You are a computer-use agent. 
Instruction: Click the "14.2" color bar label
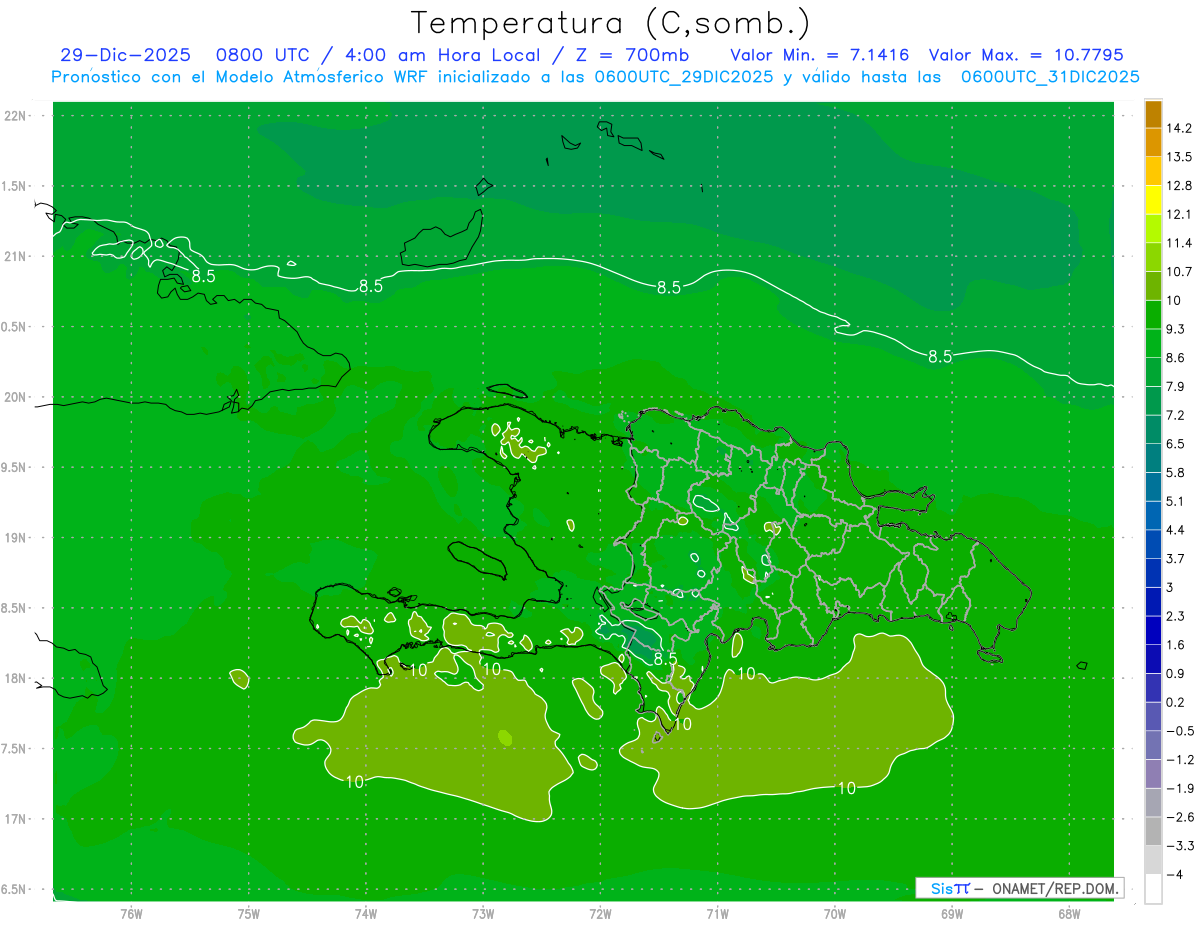pyautogui.click(x=1179, y=128)
